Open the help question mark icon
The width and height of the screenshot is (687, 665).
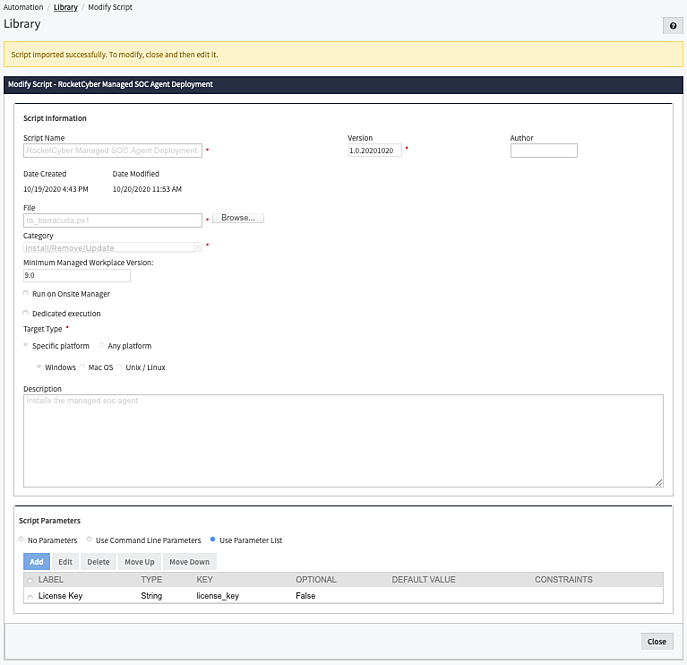click(x=673, y=26)
